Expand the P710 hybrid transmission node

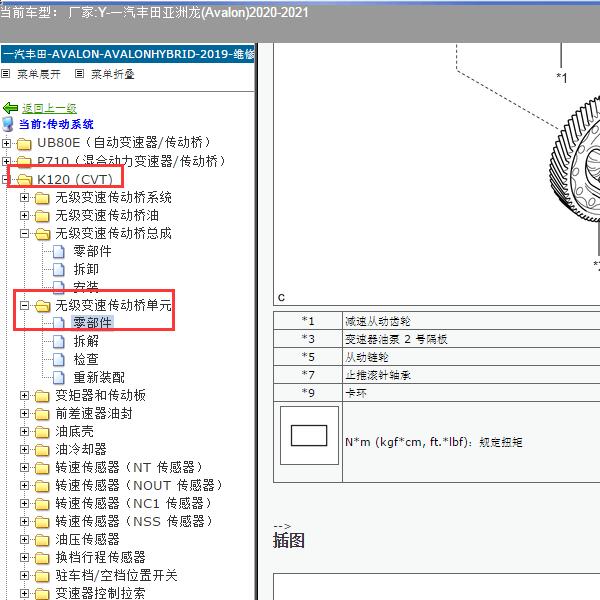point(6,161)
